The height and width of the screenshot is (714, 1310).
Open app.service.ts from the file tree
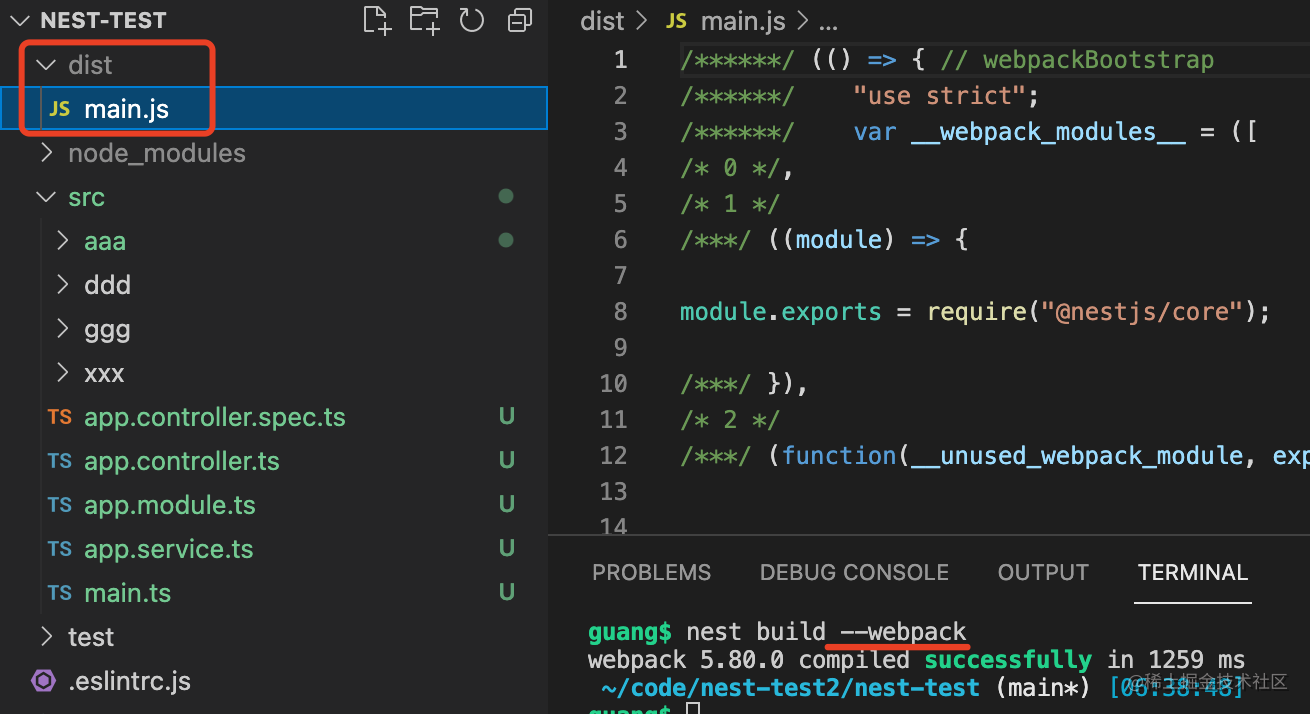pyautogui.click(x=168, y=549)
